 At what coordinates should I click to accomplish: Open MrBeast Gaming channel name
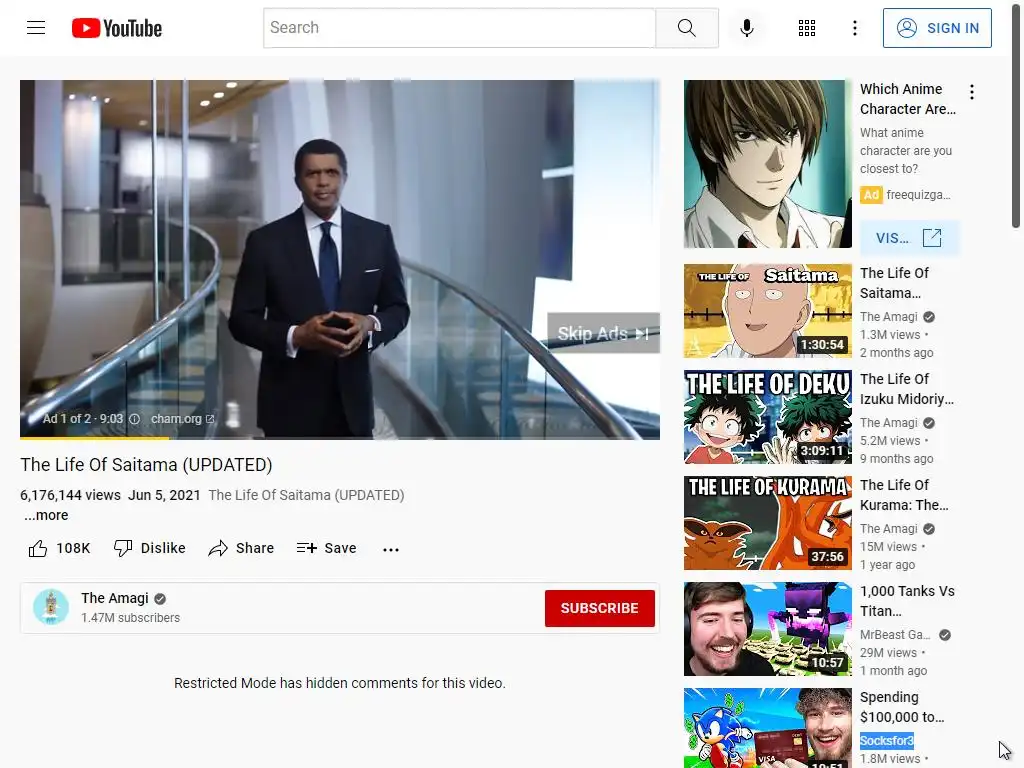[895, 635]
